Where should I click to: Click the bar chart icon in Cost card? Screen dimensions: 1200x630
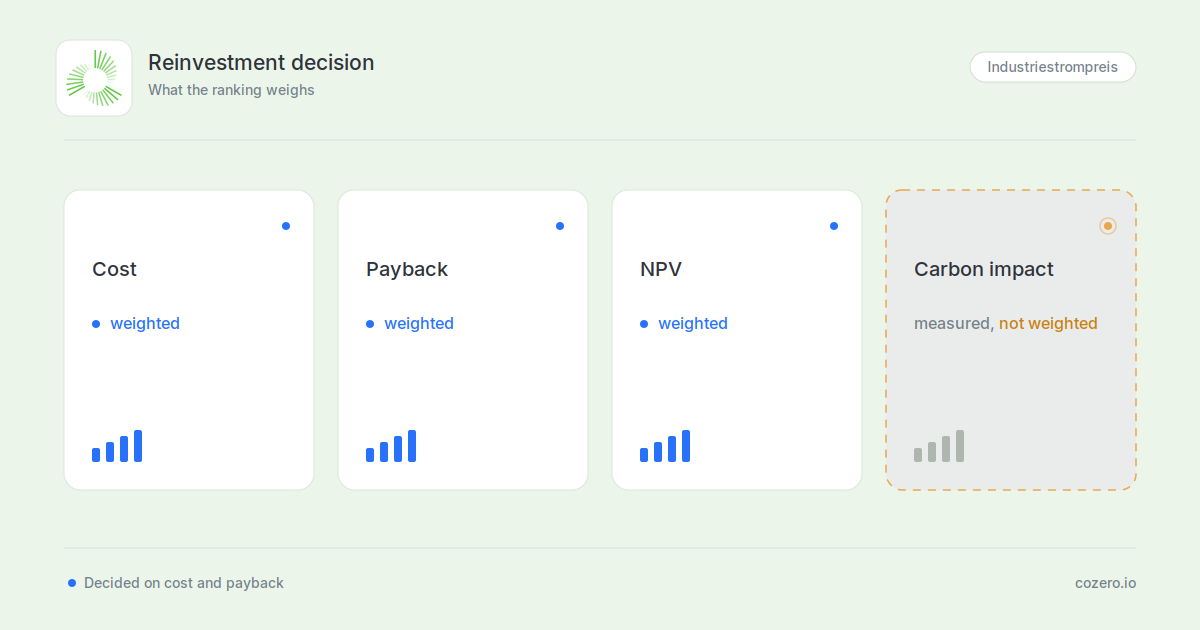(117, 446)
